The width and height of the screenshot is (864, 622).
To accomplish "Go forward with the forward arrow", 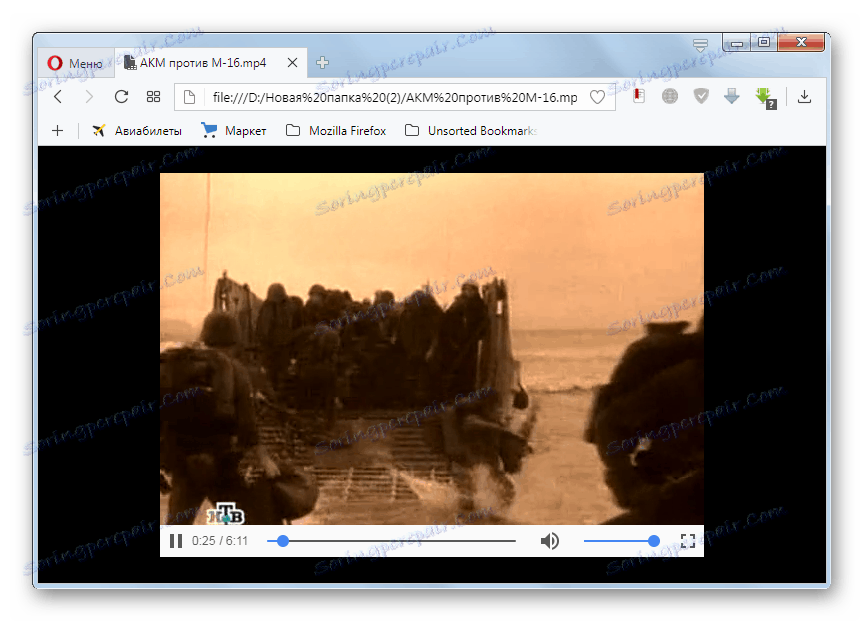I will click(89, 97).
